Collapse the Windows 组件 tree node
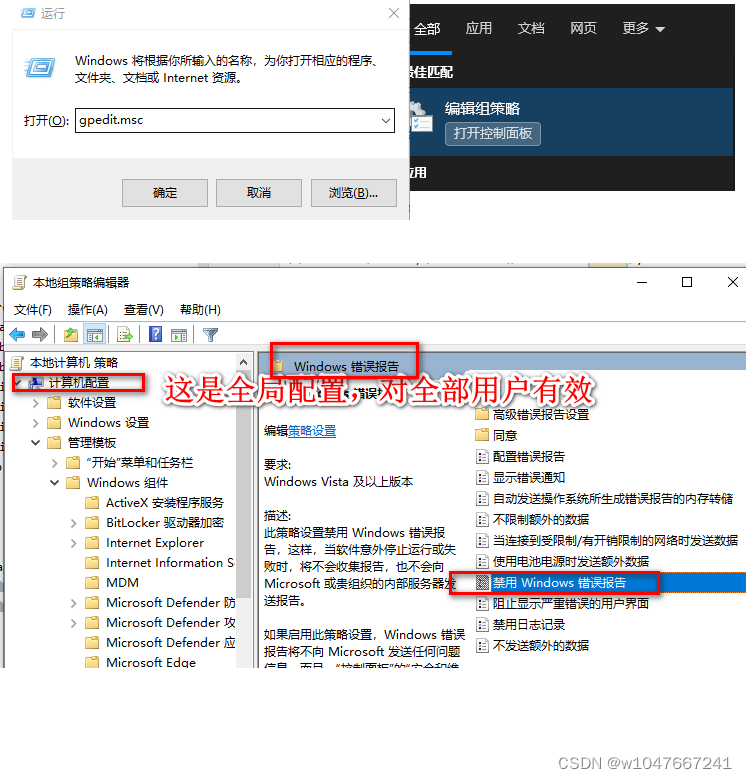Screen dimensions: 747x779 pyautogui.click(x=55, y=482)
